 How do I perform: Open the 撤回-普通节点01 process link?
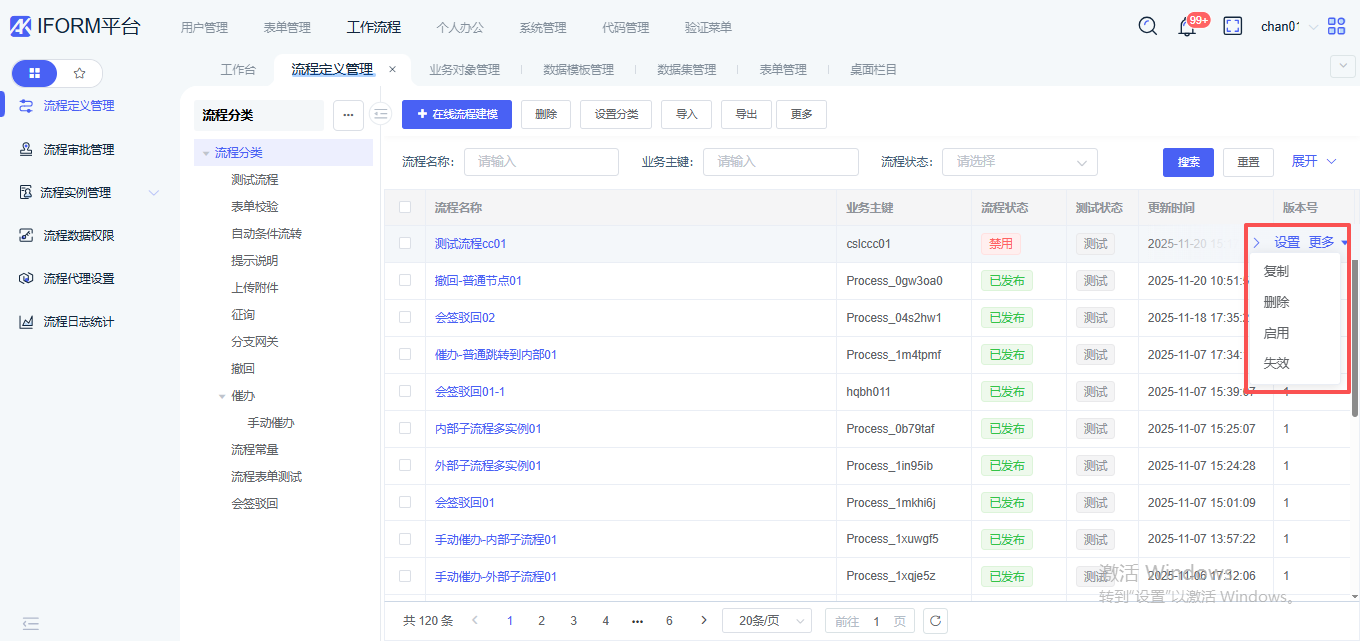tap(478, 281)
